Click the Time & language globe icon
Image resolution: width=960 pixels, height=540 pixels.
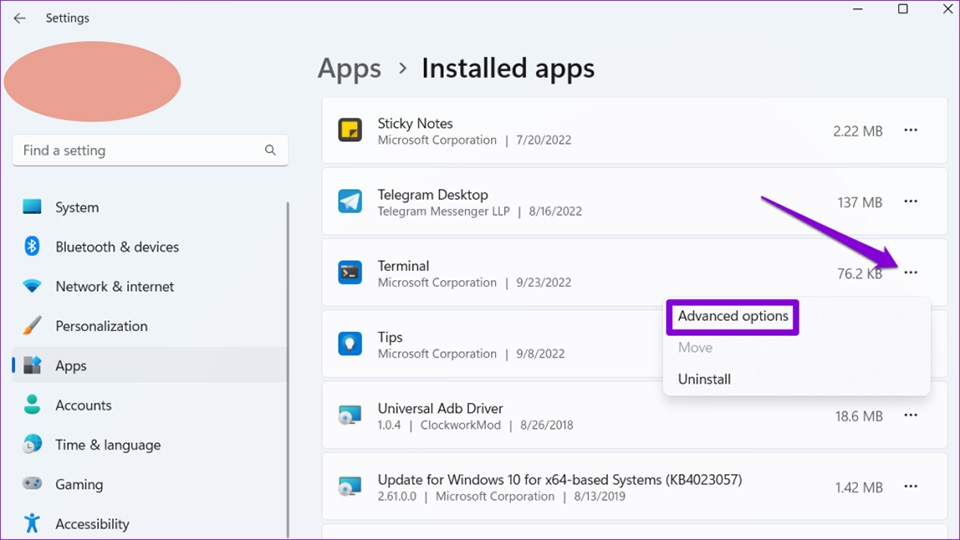pos(32,444)
